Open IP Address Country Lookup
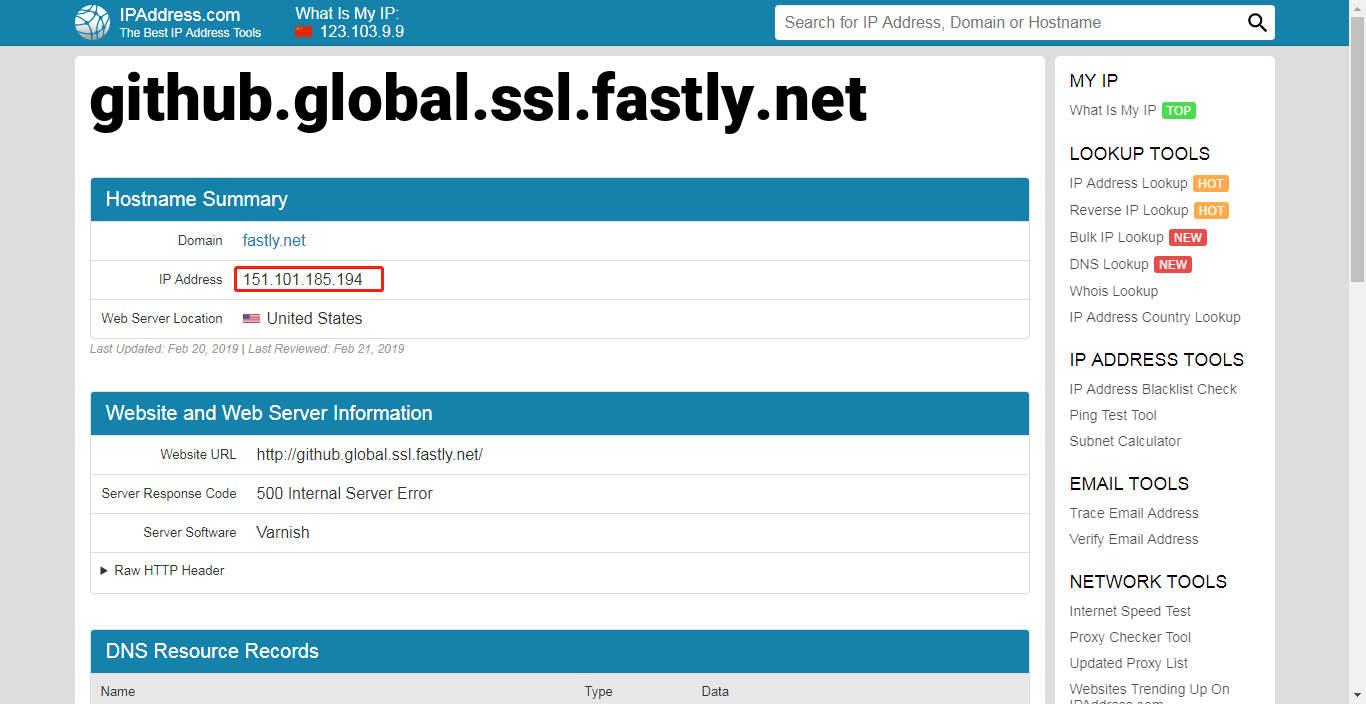Viewport: 1366px width, 704px height. (x=1155, y=318)
